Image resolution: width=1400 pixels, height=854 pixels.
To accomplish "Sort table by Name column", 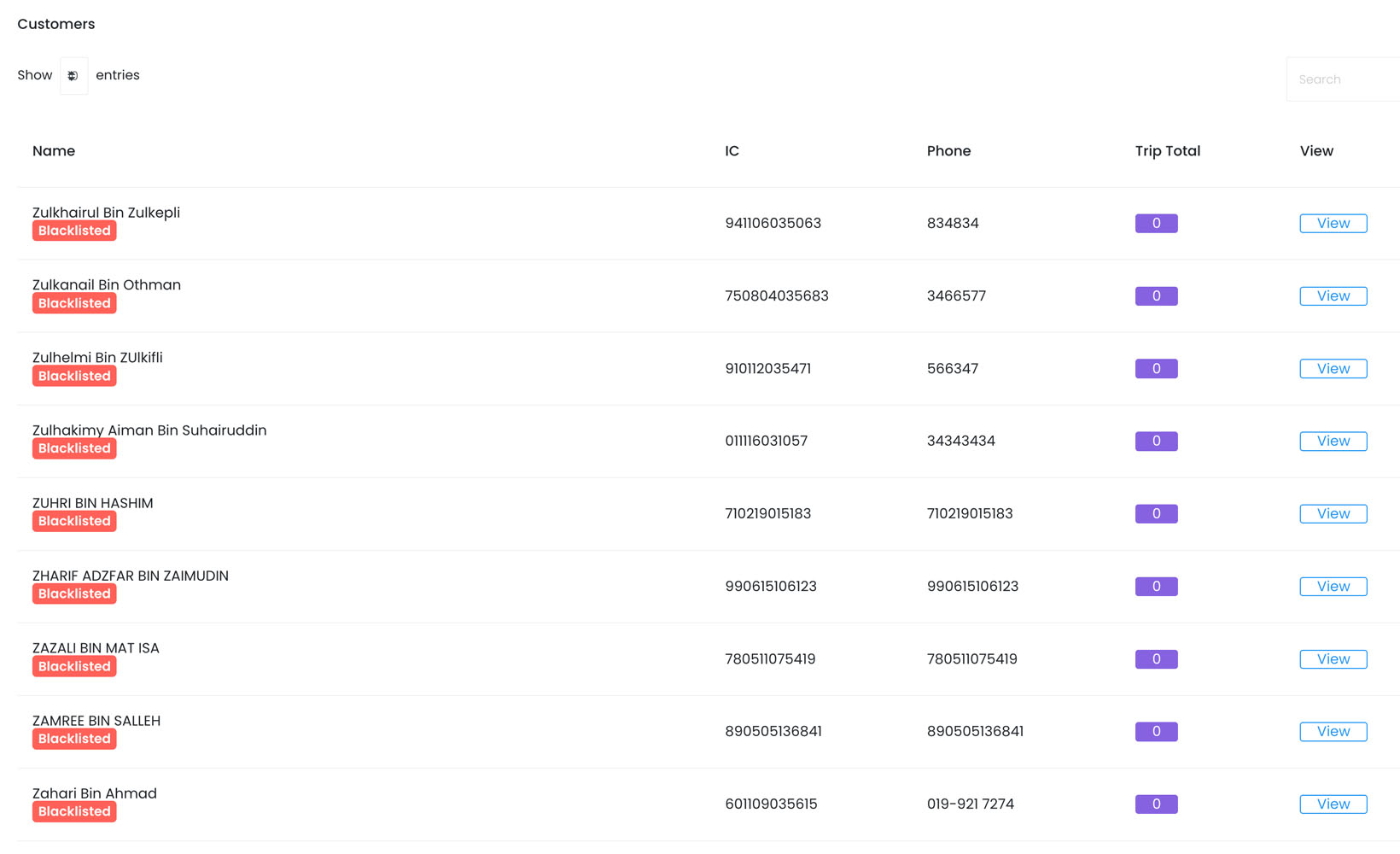I will pyautogui.click(x=54, y=151).
